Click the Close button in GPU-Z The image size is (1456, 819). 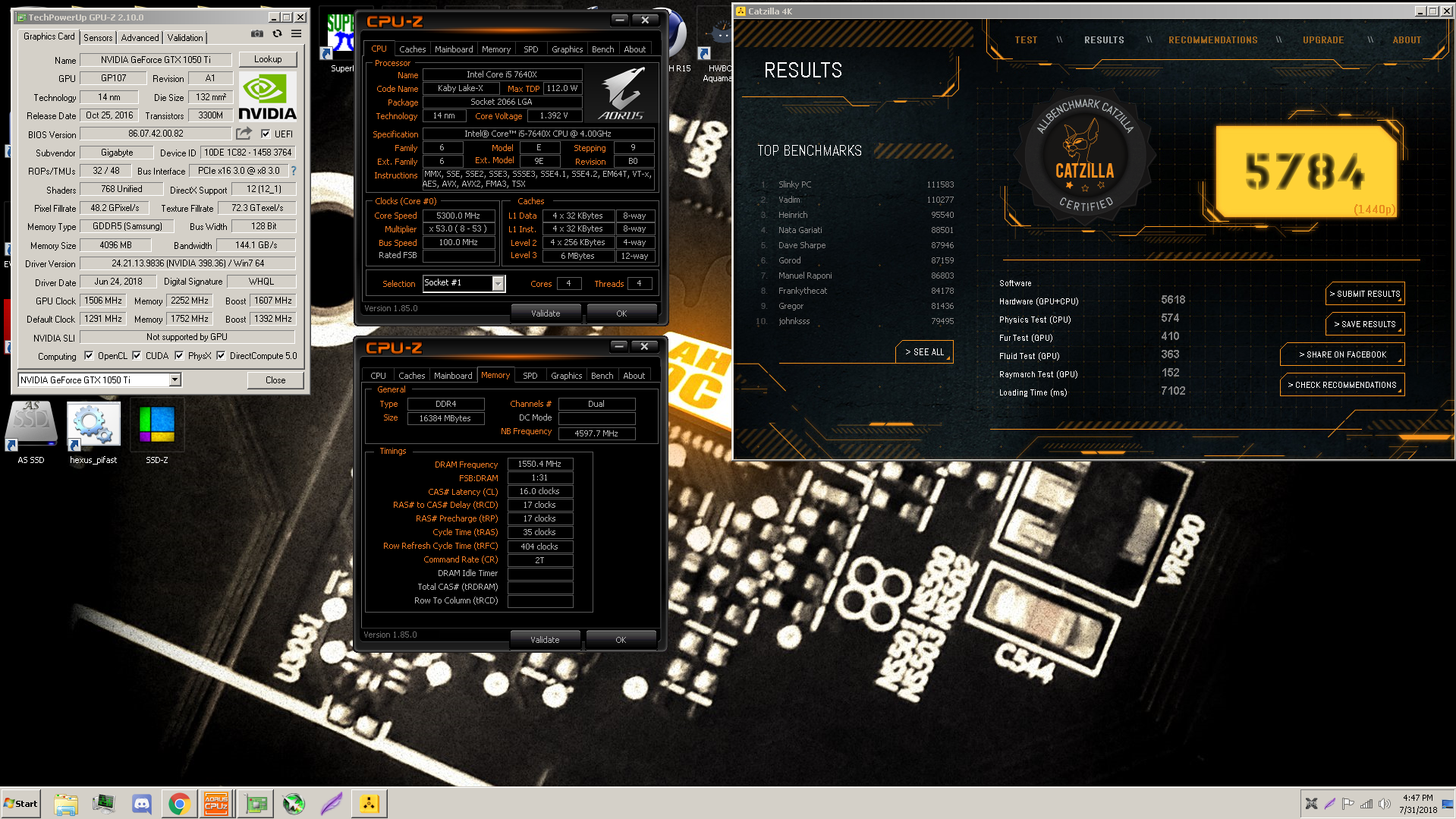point(275,380)
